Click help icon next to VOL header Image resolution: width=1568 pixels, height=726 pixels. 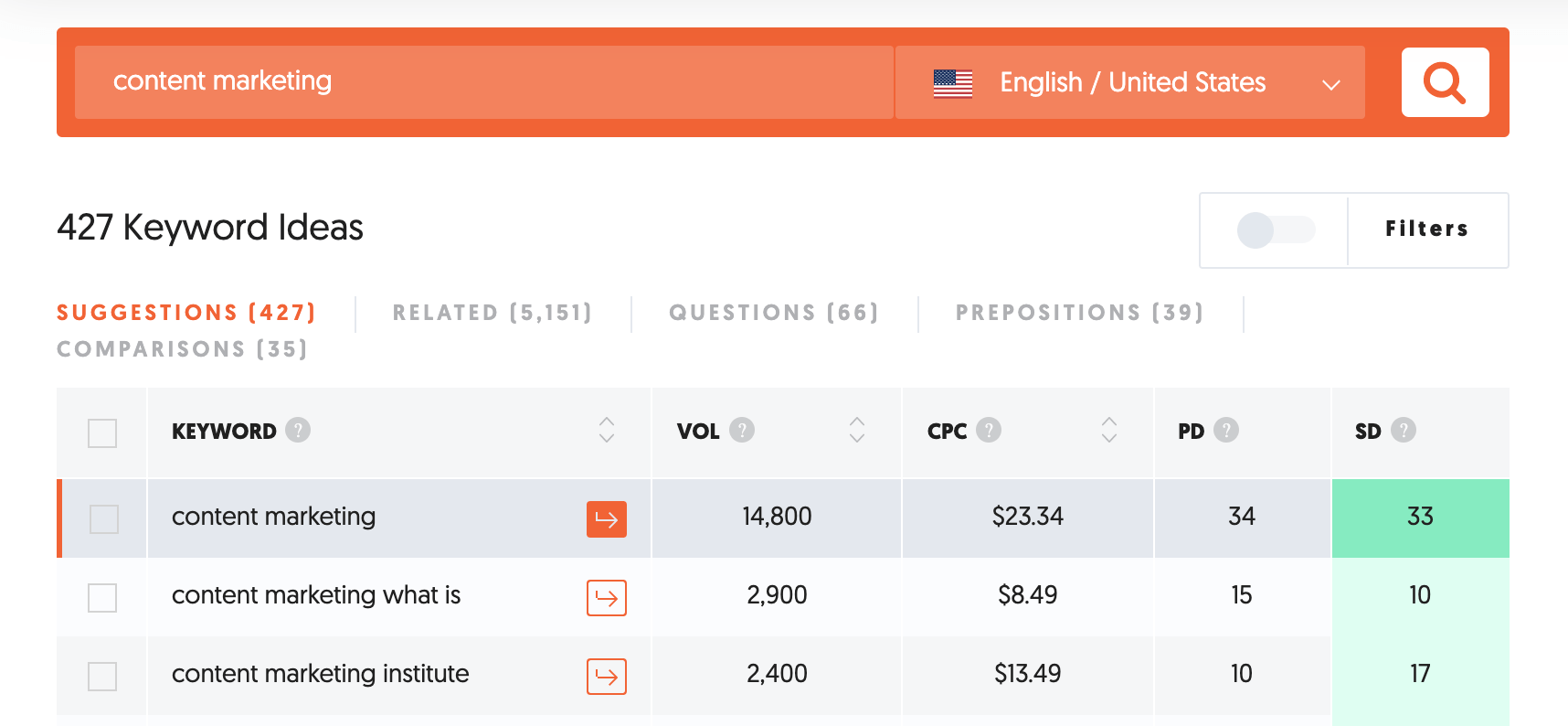tap(742, 430)
